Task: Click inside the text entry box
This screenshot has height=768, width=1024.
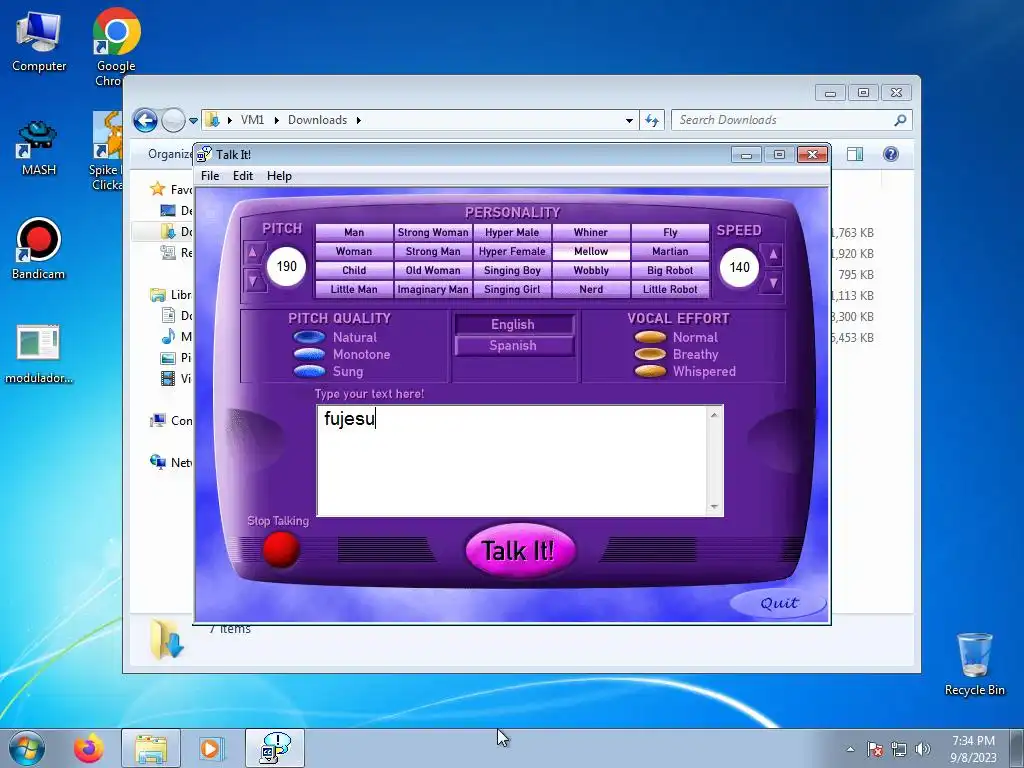Action: (x=513, y=460)
